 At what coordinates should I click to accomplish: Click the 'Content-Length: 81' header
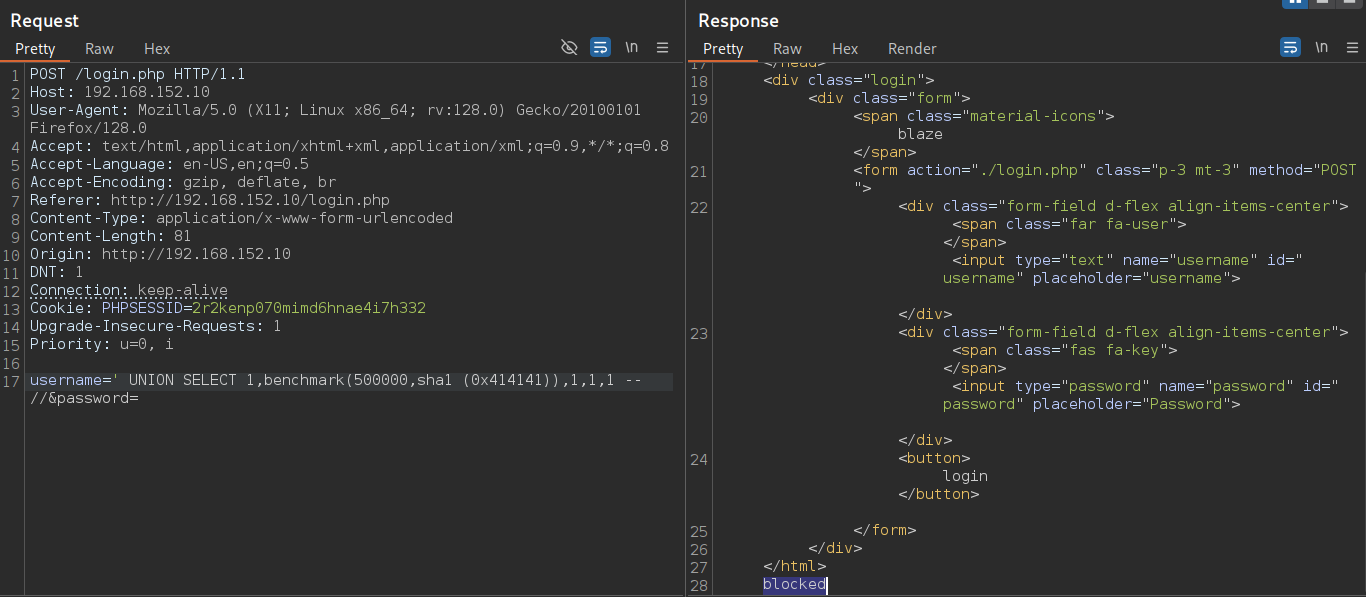pyautogui.click(x=111, y=236)
